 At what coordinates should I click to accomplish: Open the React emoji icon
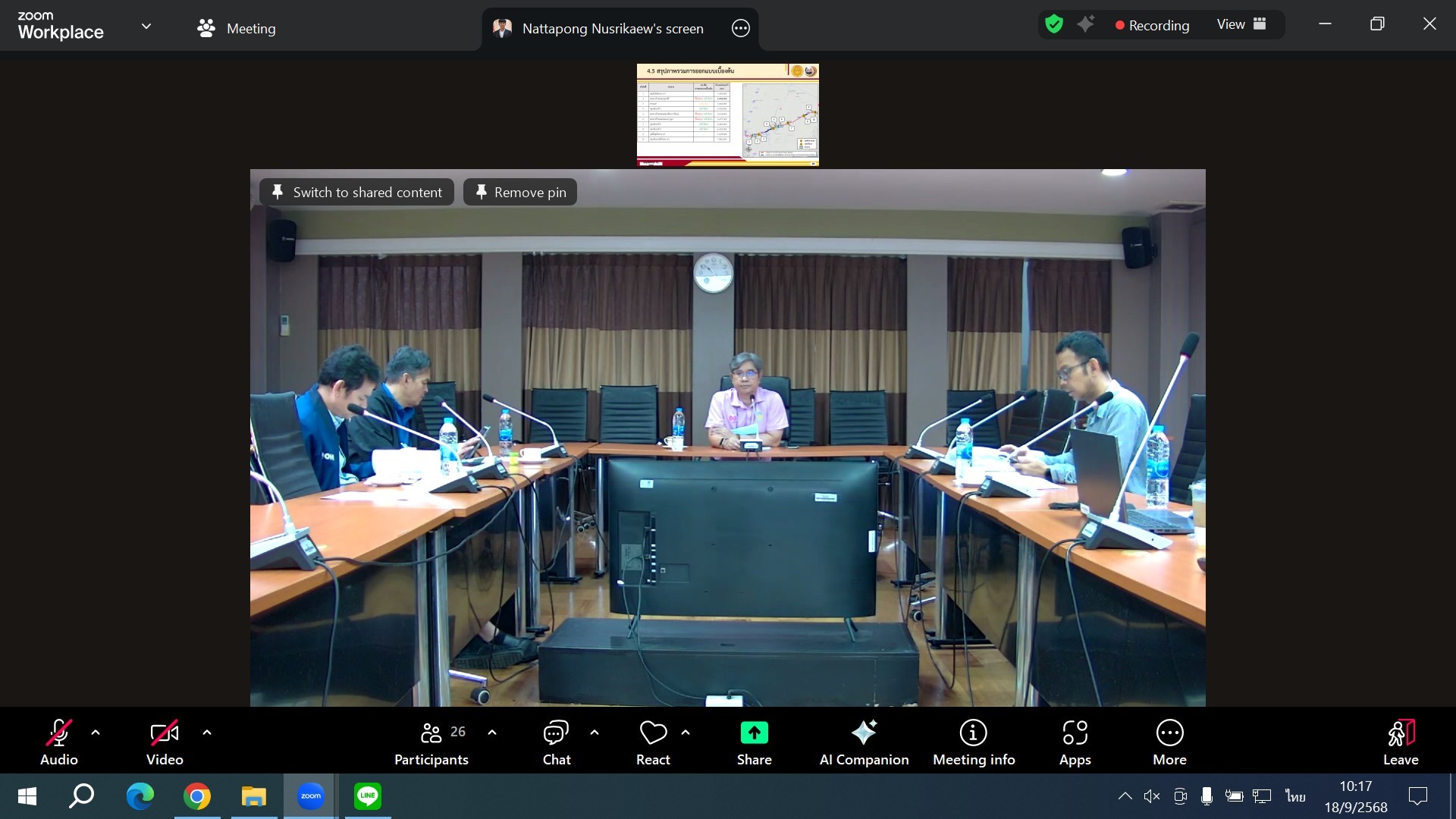(653, 733)
